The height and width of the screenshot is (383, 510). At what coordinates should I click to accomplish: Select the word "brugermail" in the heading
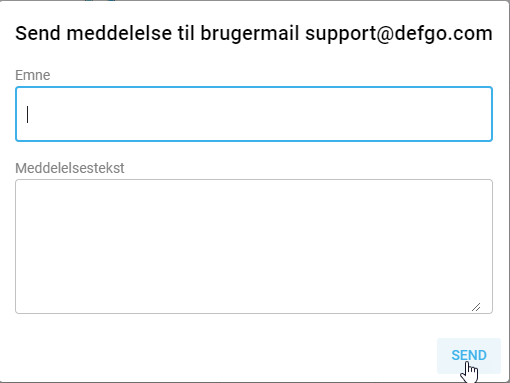(x=249, y=34)
